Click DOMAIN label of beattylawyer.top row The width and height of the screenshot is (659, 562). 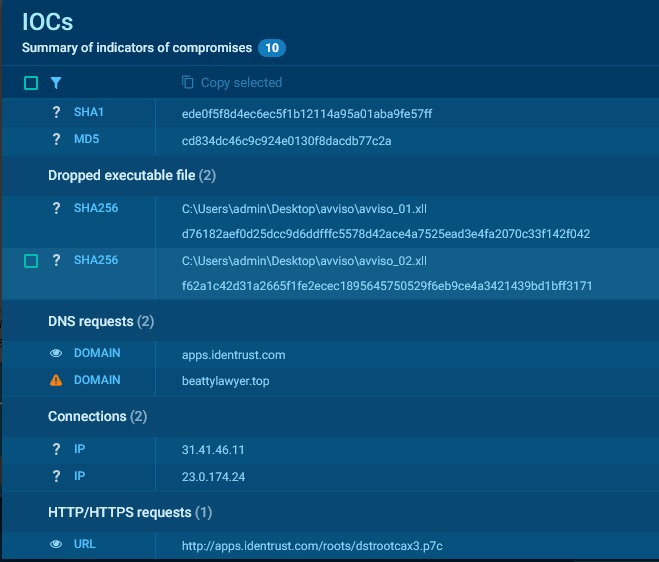97,380
